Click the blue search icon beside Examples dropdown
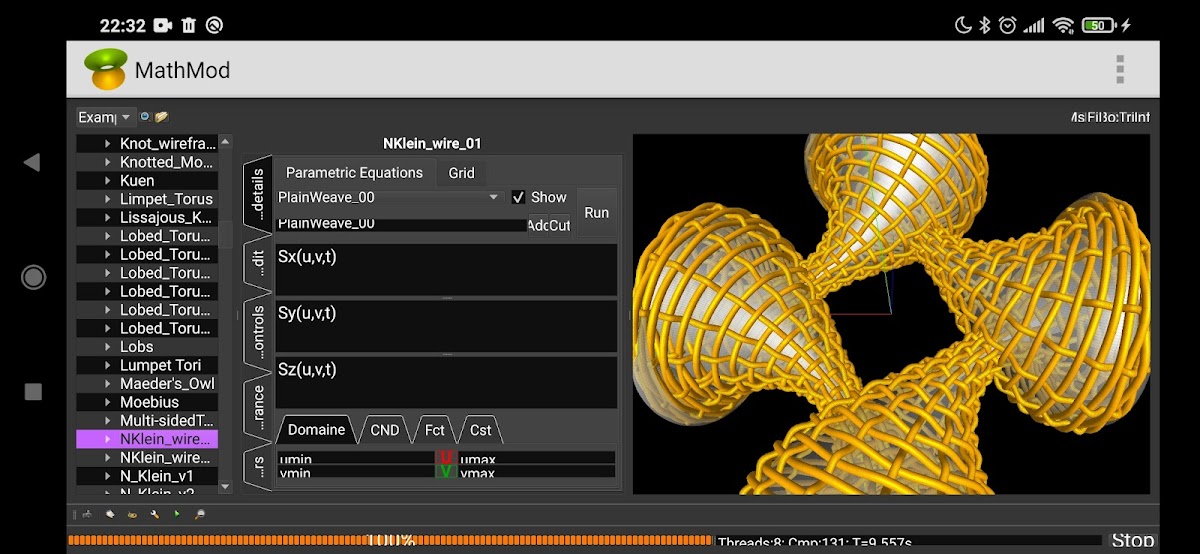Viewport: 1200px width, 554px height. click(145, 117)
